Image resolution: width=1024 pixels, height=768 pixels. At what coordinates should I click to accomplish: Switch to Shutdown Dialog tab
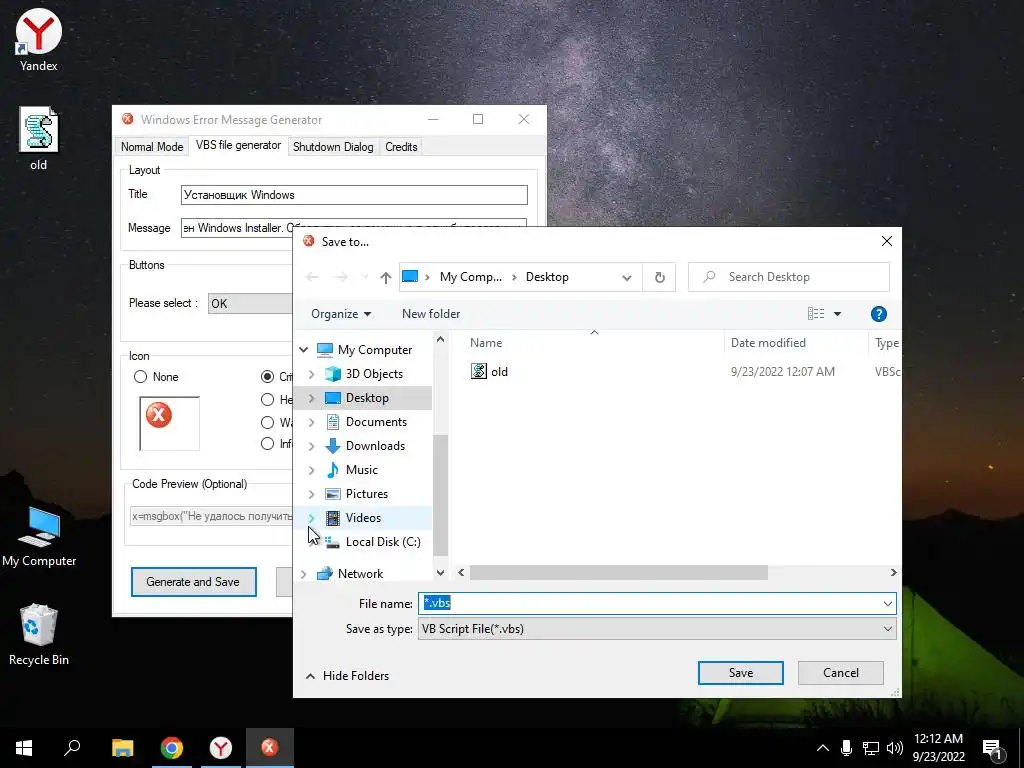click(333, 147)
